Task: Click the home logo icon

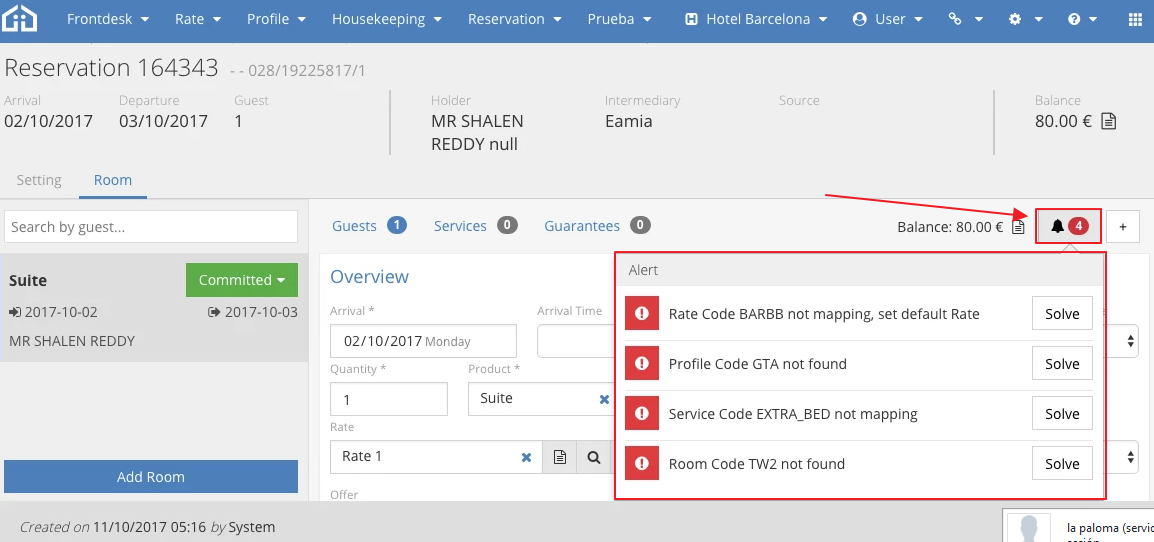Action: (20, 19)
